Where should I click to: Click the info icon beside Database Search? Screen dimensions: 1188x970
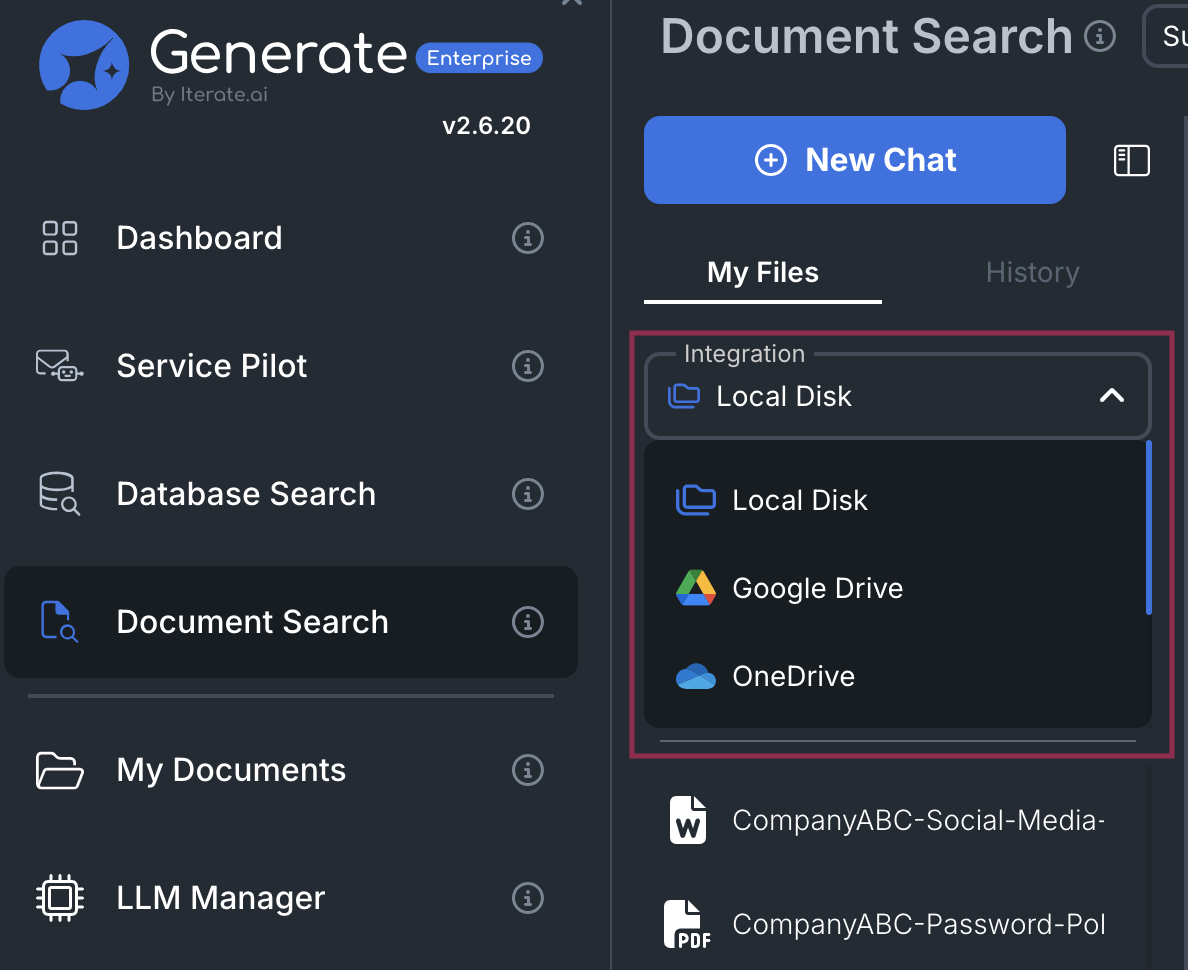pyautogui.click(x=528, y=494)
